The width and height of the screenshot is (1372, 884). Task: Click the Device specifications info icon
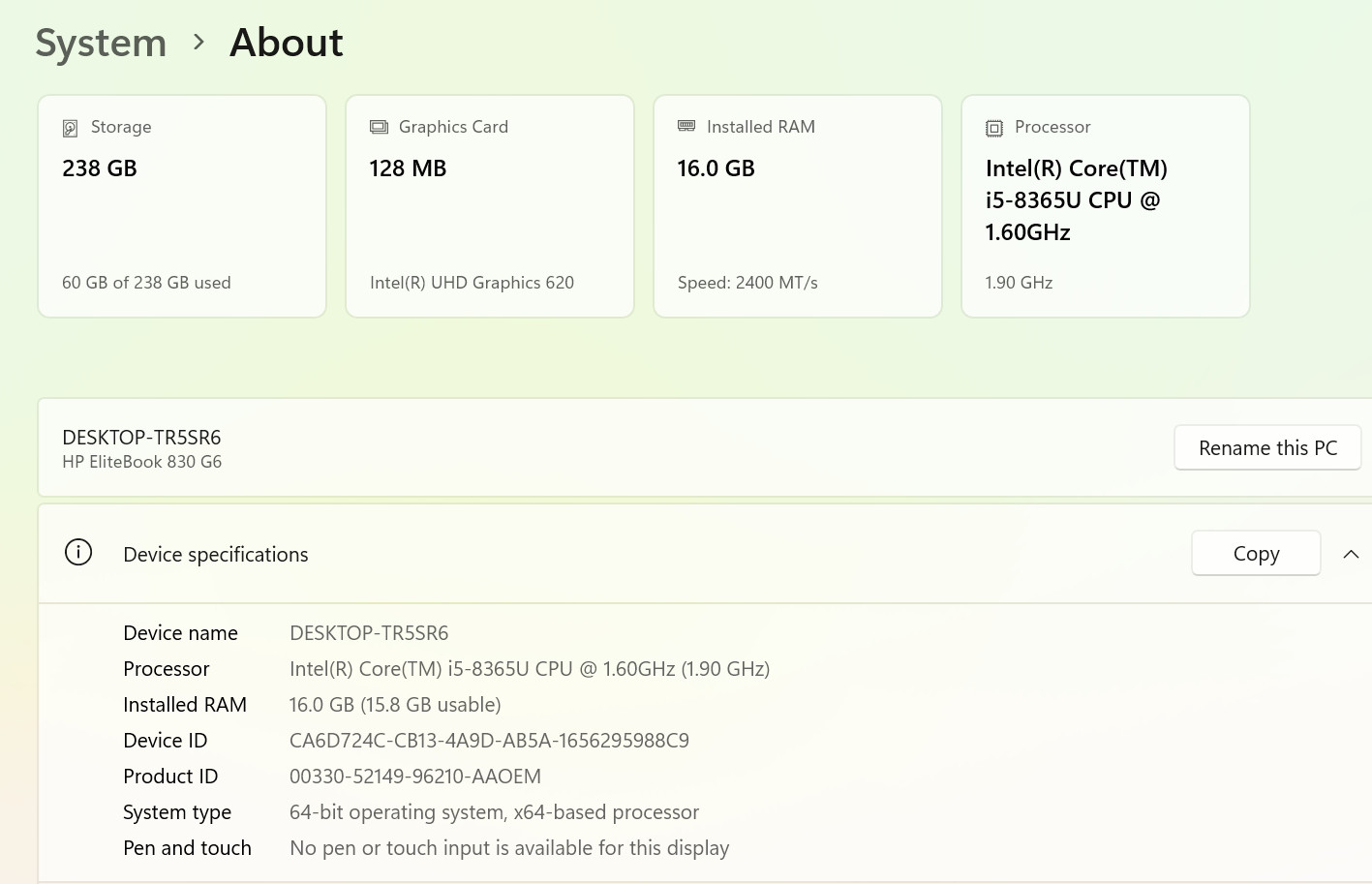tap(78, 552)
